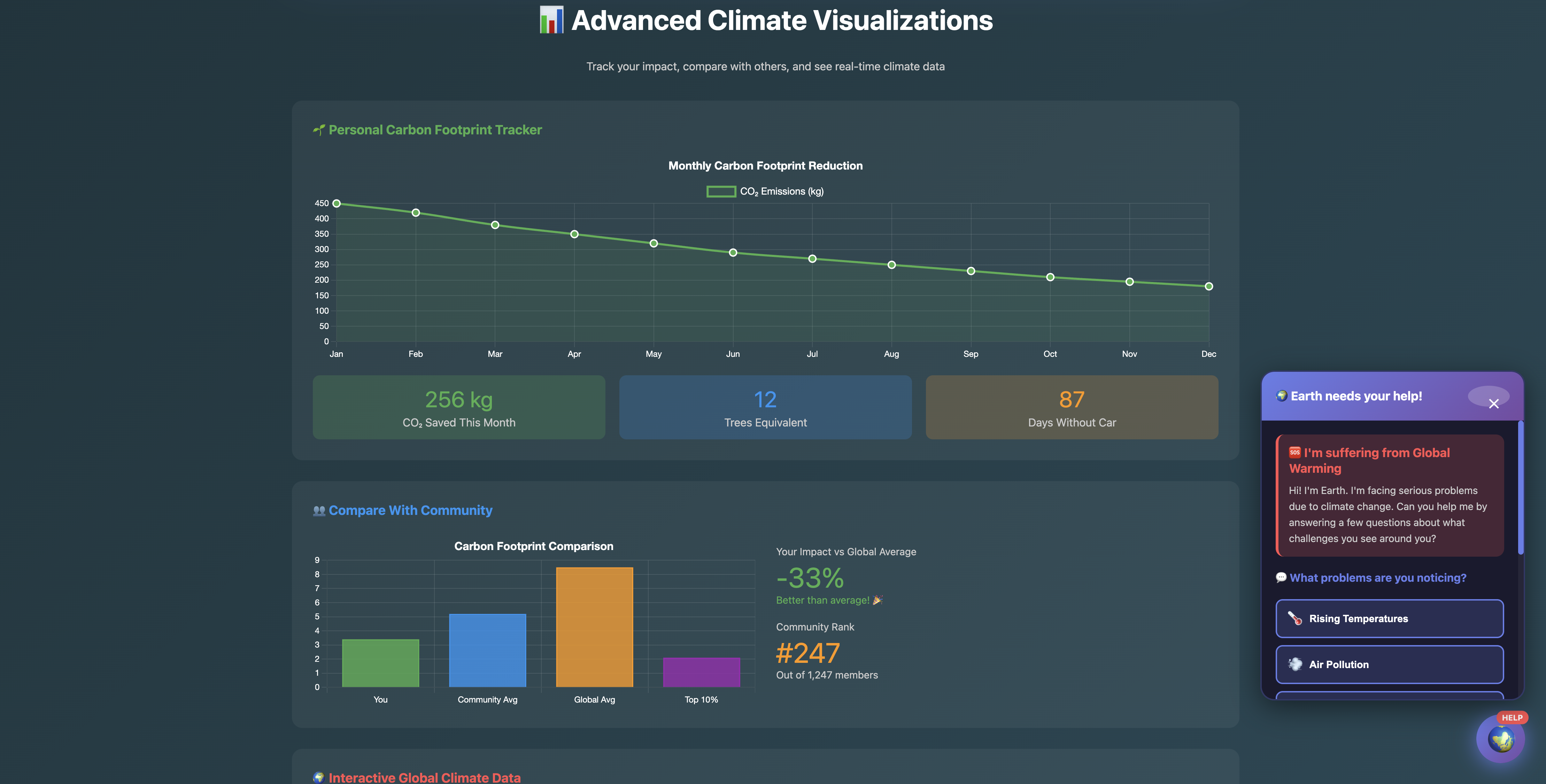Click the 12 Trees Equivalent card
The image size is (1546, 784).
pos(765,407)
